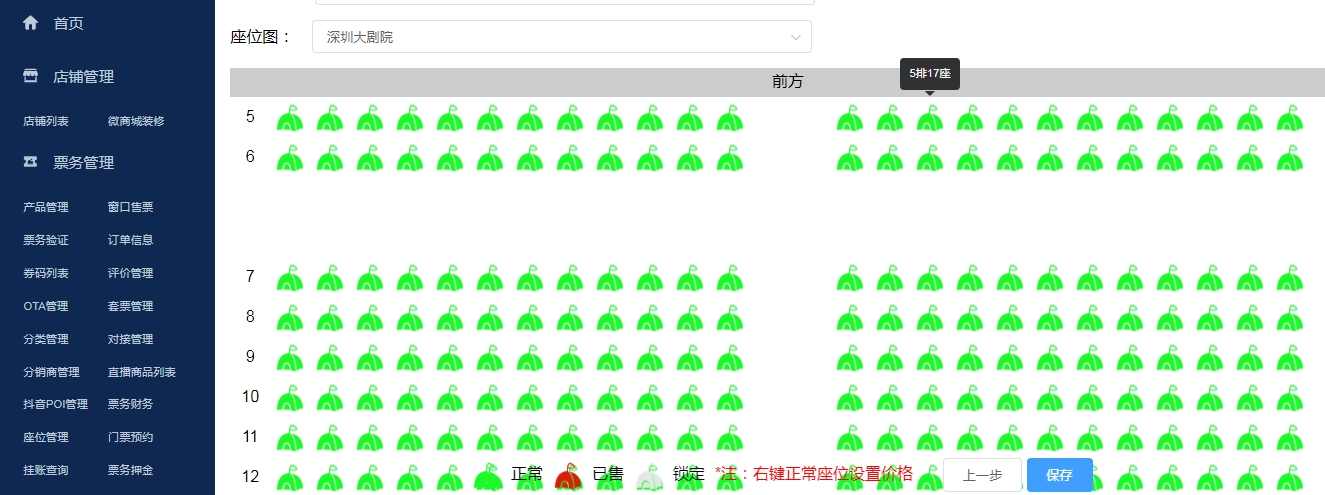Click the store icon beside 店铺管理
The width and height of the screenshot is (1325, 495).
click(x=31, y=76)
